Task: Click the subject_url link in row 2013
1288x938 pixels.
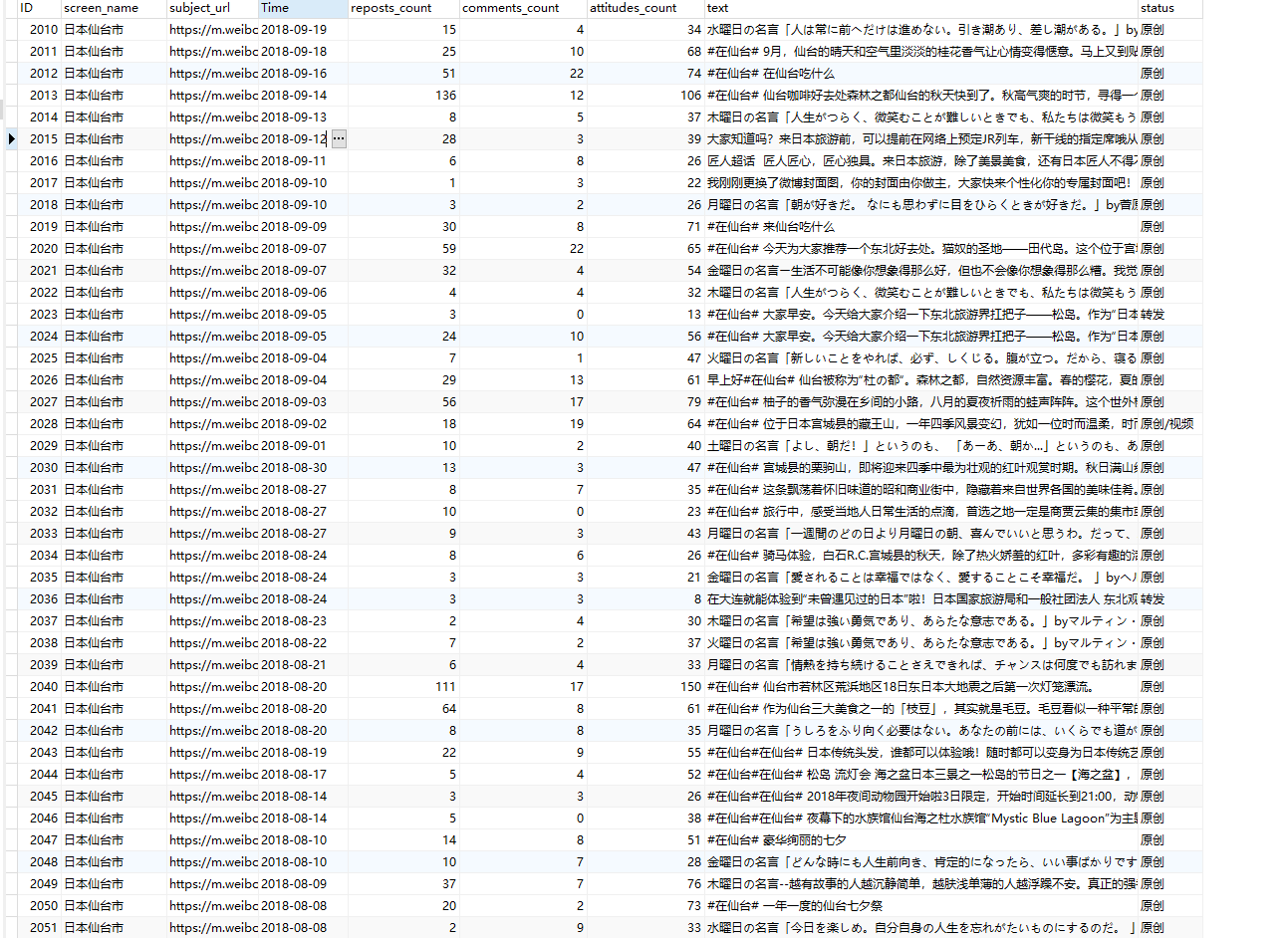Action: (x=213, y=96)
